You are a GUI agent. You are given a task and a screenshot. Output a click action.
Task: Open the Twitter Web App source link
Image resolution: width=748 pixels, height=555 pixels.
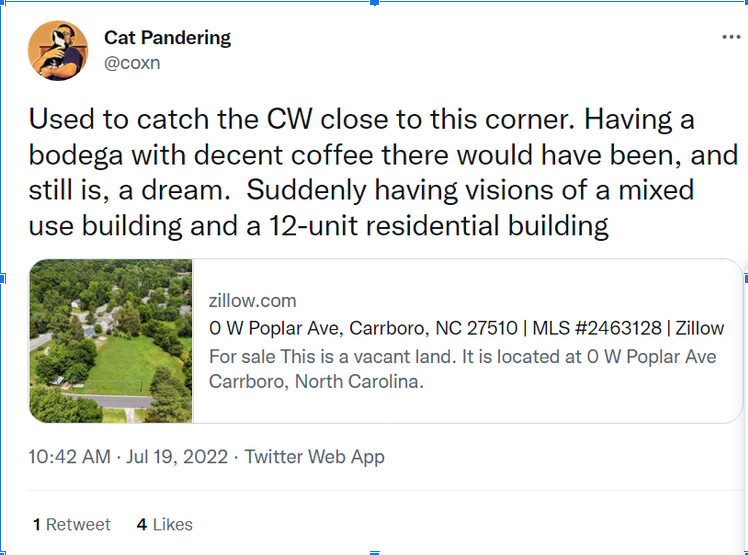[314, 457]
